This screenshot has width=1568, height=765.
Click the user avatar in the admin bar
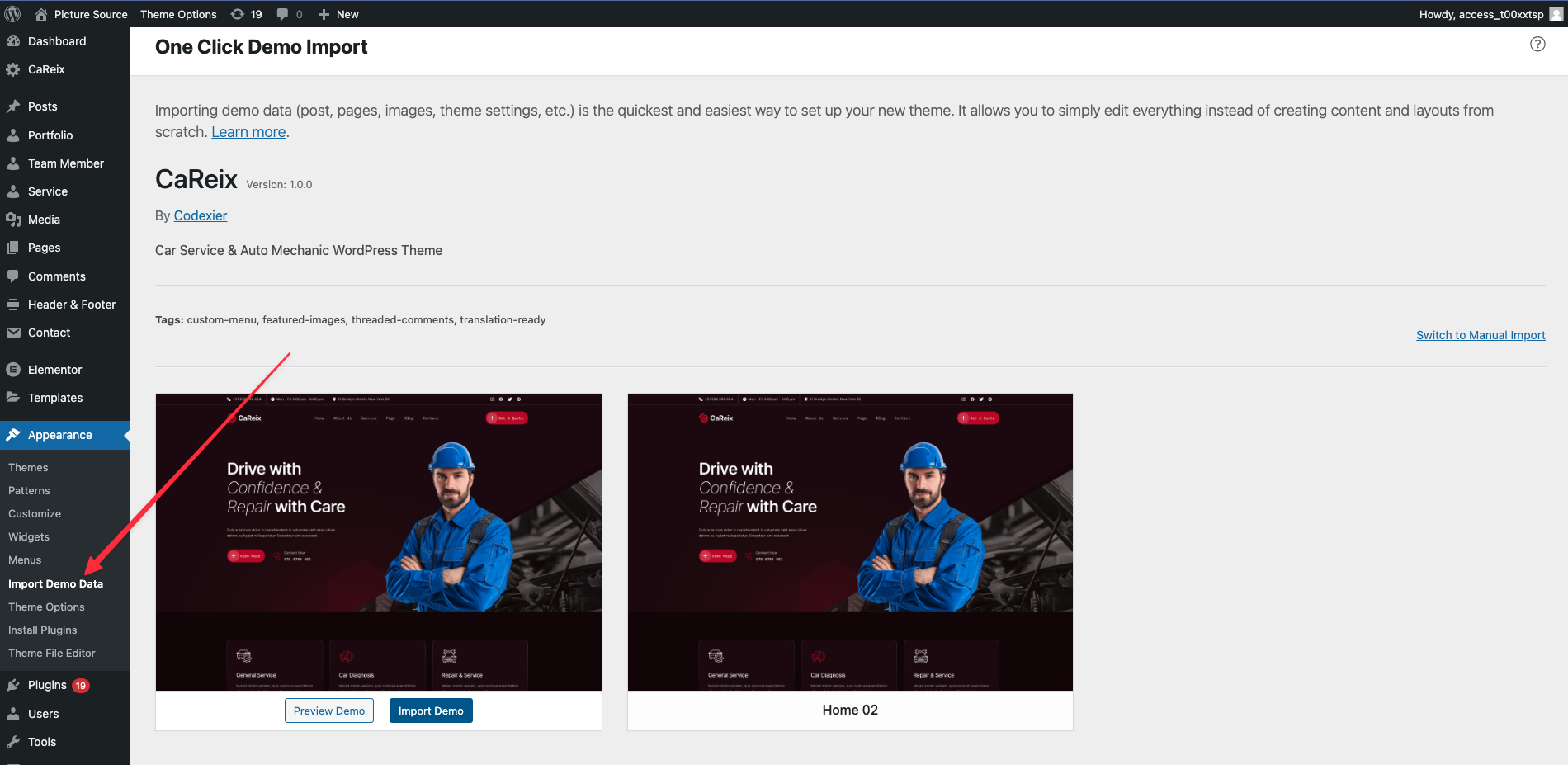click(x=1556, y=14)
